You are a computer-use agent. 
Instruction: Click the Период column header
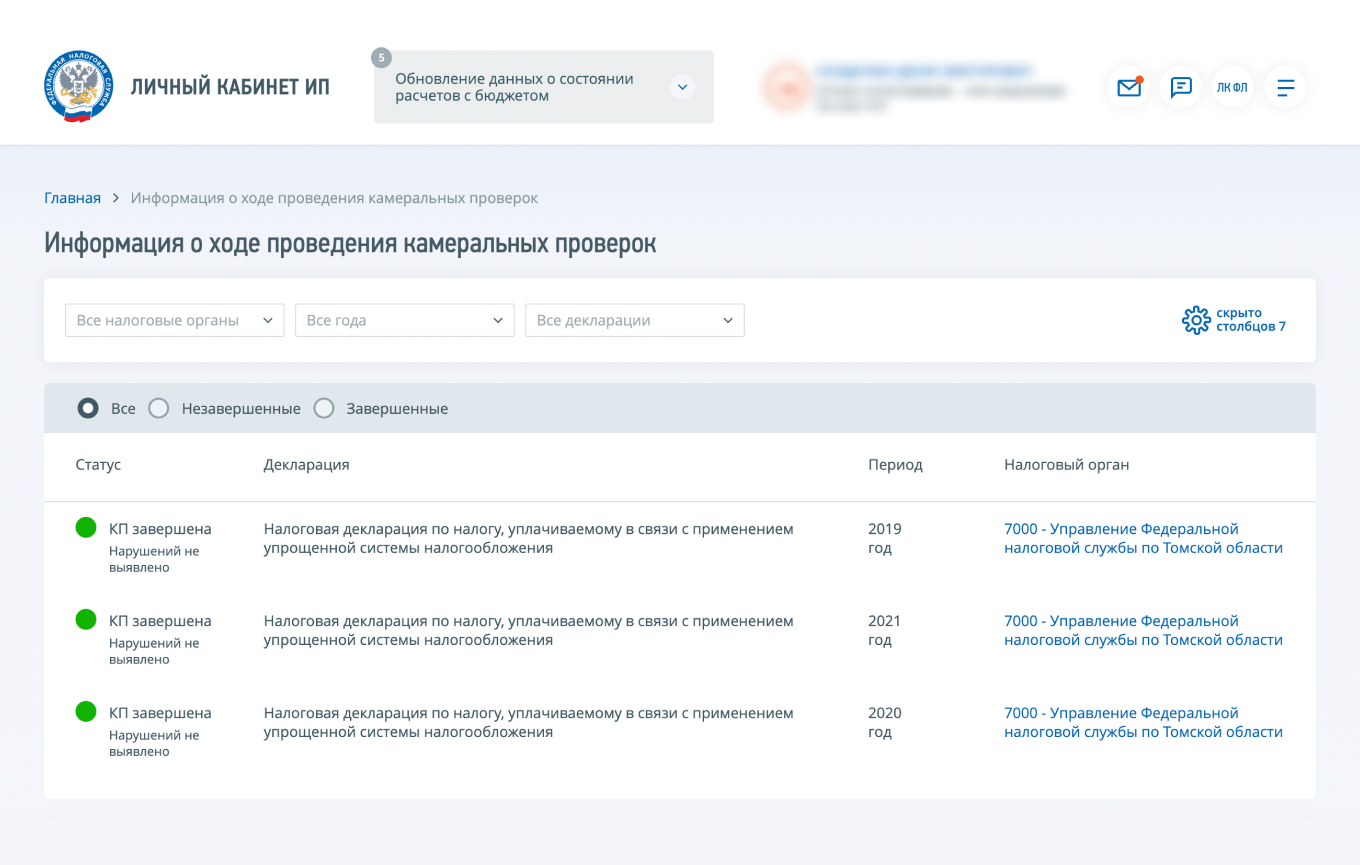coord(895,465)
